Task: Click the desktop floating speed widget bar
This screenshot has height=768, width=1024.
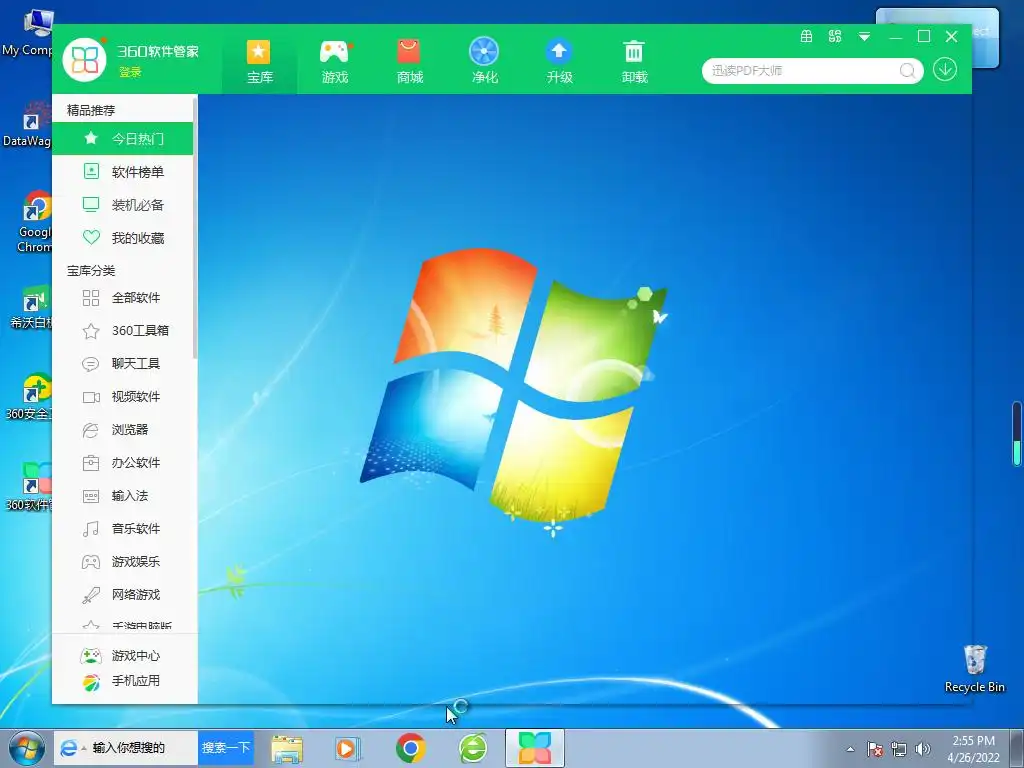Action: pos(1017,434)
